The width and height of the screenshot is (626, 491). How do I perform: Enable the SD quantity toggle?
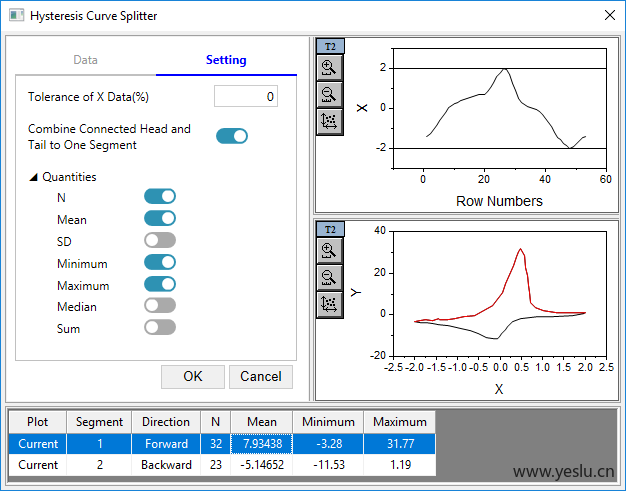point(160,240)
